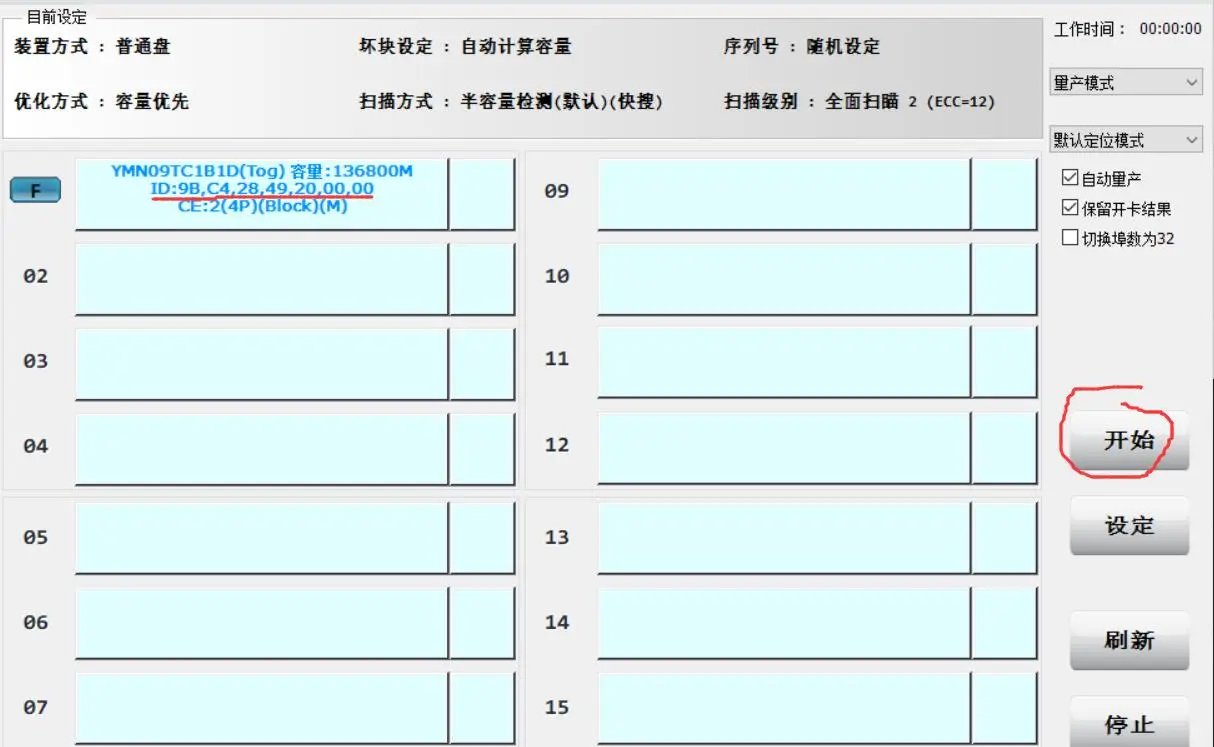
Task: Click status box beside port 10
Action: (x=1004, y=279)
